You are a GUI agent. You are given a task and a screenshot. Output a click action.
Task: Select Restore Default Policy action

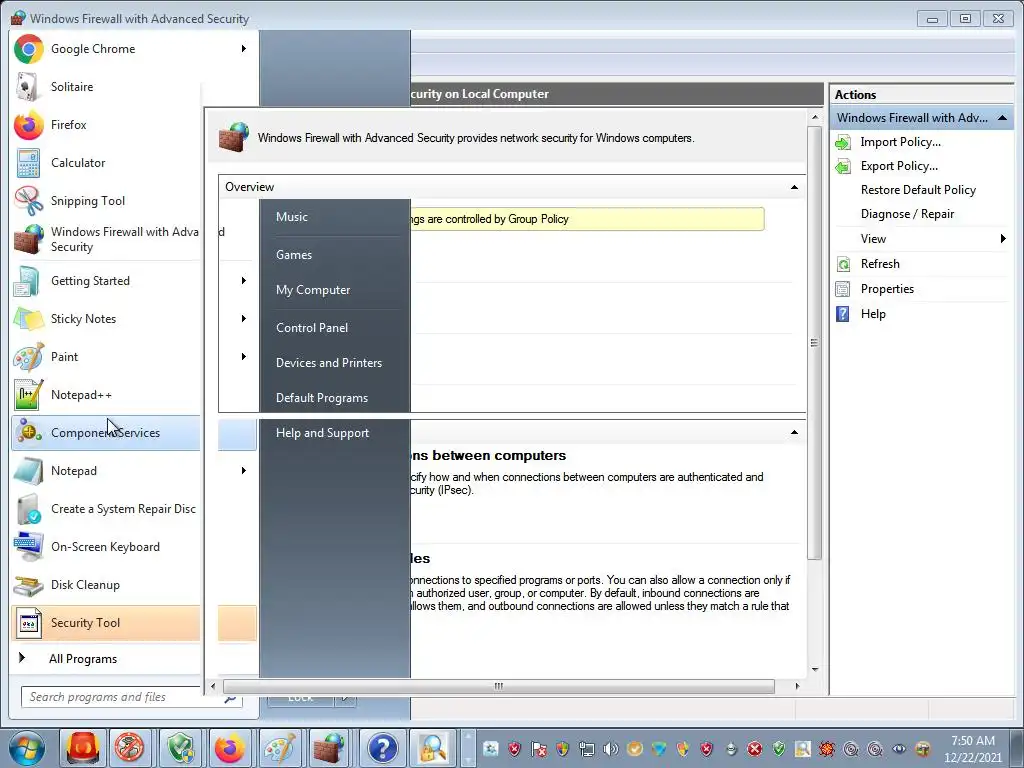pyautogui.click(x=918, y=190)
